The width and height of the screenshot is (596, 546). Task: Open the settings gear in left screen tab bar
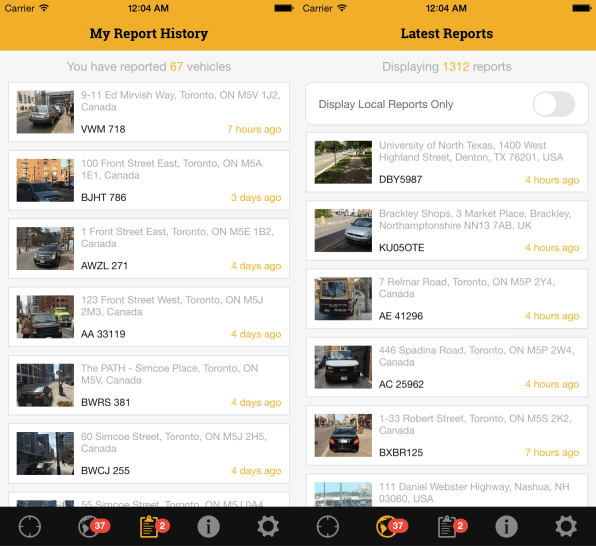tap(268, 527)
